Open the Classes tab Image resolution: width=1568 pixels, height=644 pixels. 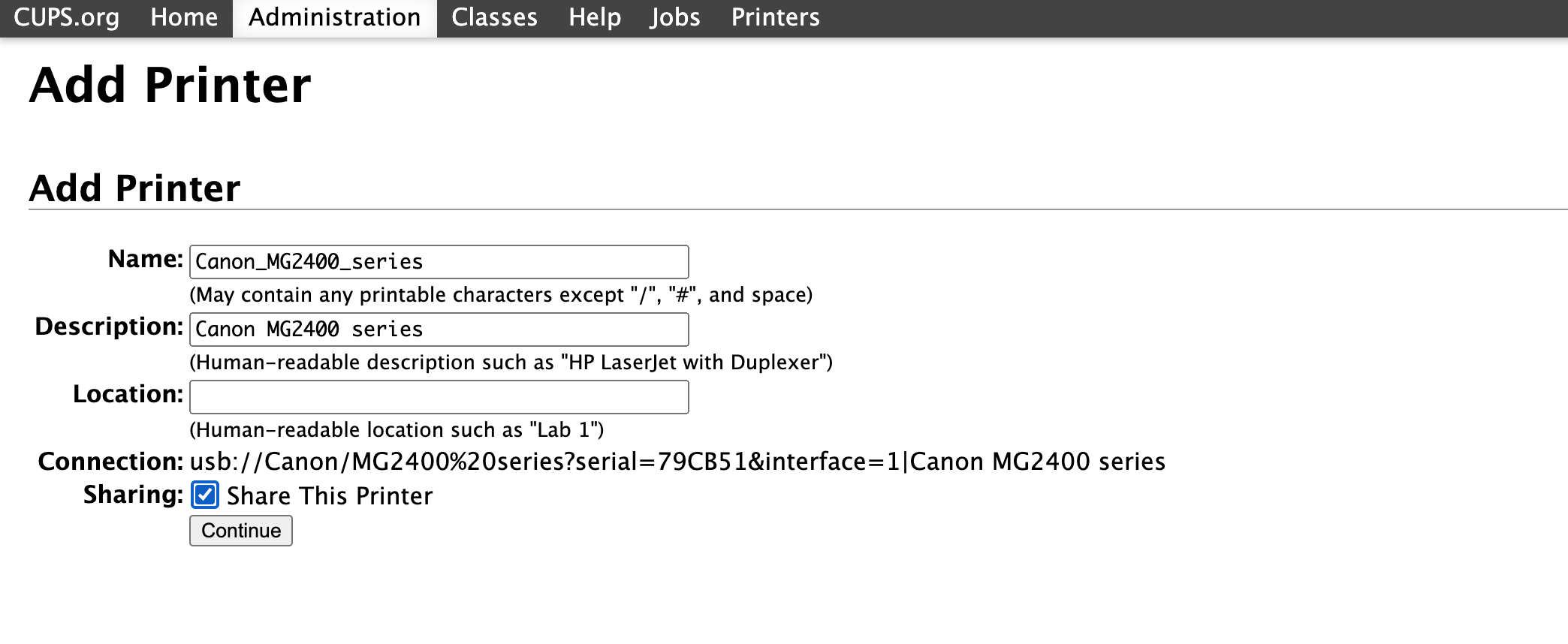494,17
